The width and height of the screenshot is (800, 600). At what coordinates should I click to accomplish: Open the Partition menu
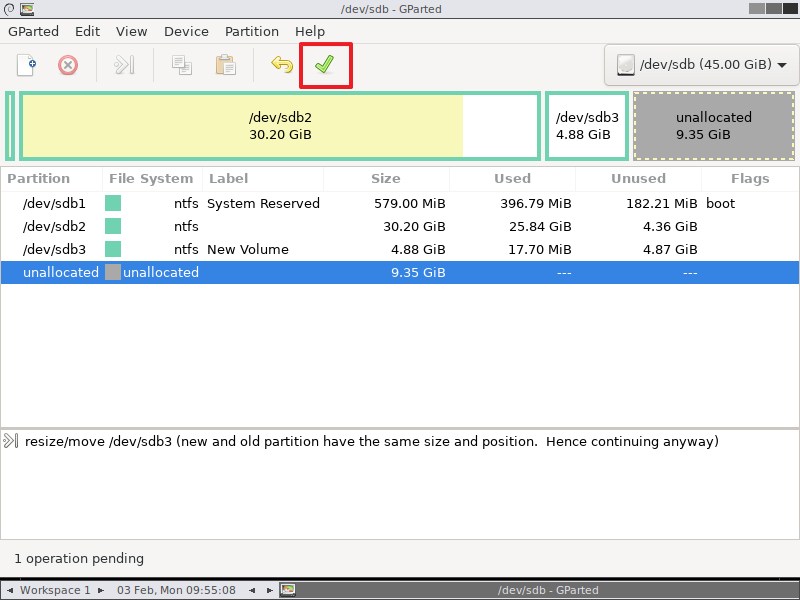click(x=251, y=31)
